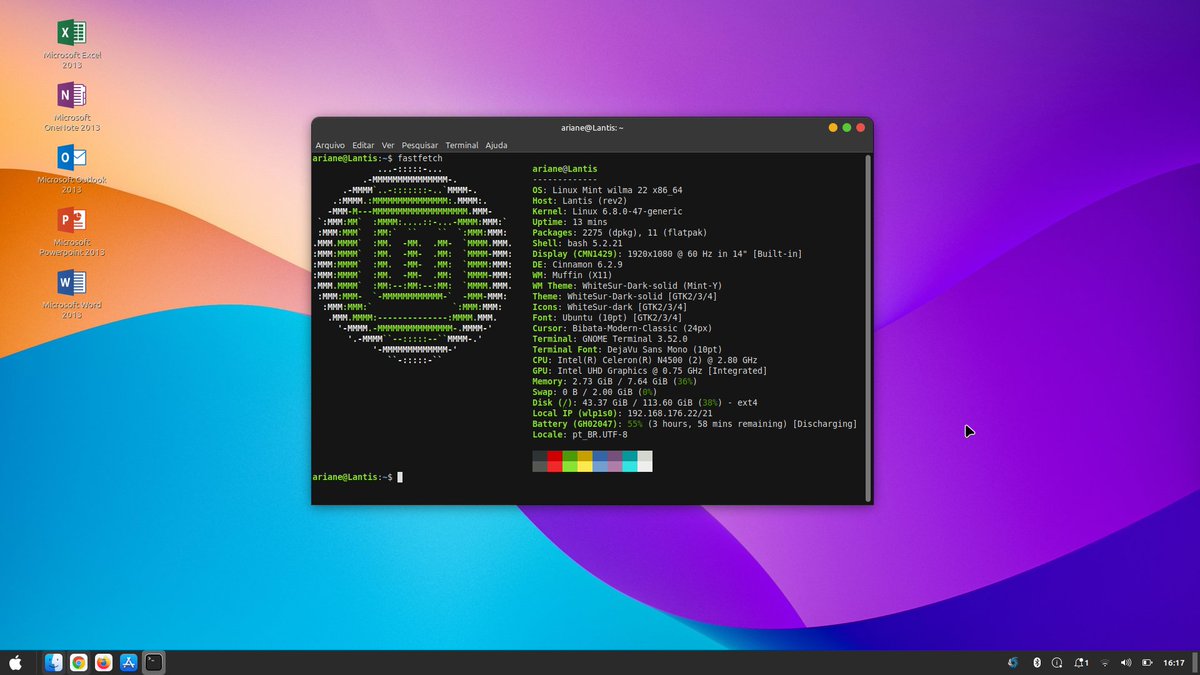Click the dark green palette block

click(x=570, y=456)
